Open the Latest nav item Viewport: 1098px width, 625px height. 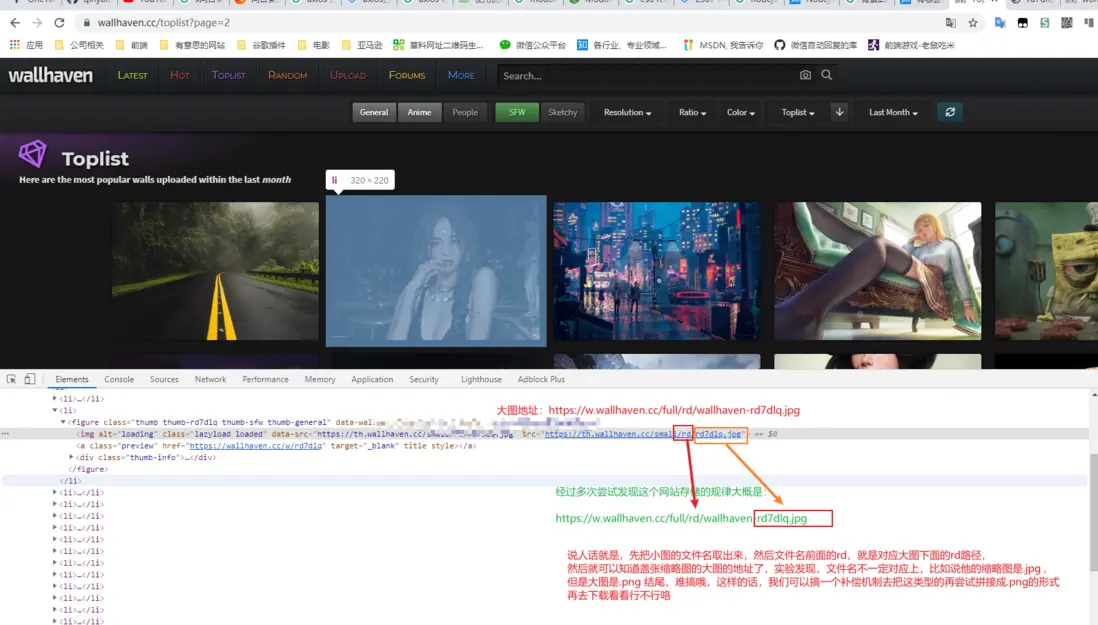click(x=132, y=75)
